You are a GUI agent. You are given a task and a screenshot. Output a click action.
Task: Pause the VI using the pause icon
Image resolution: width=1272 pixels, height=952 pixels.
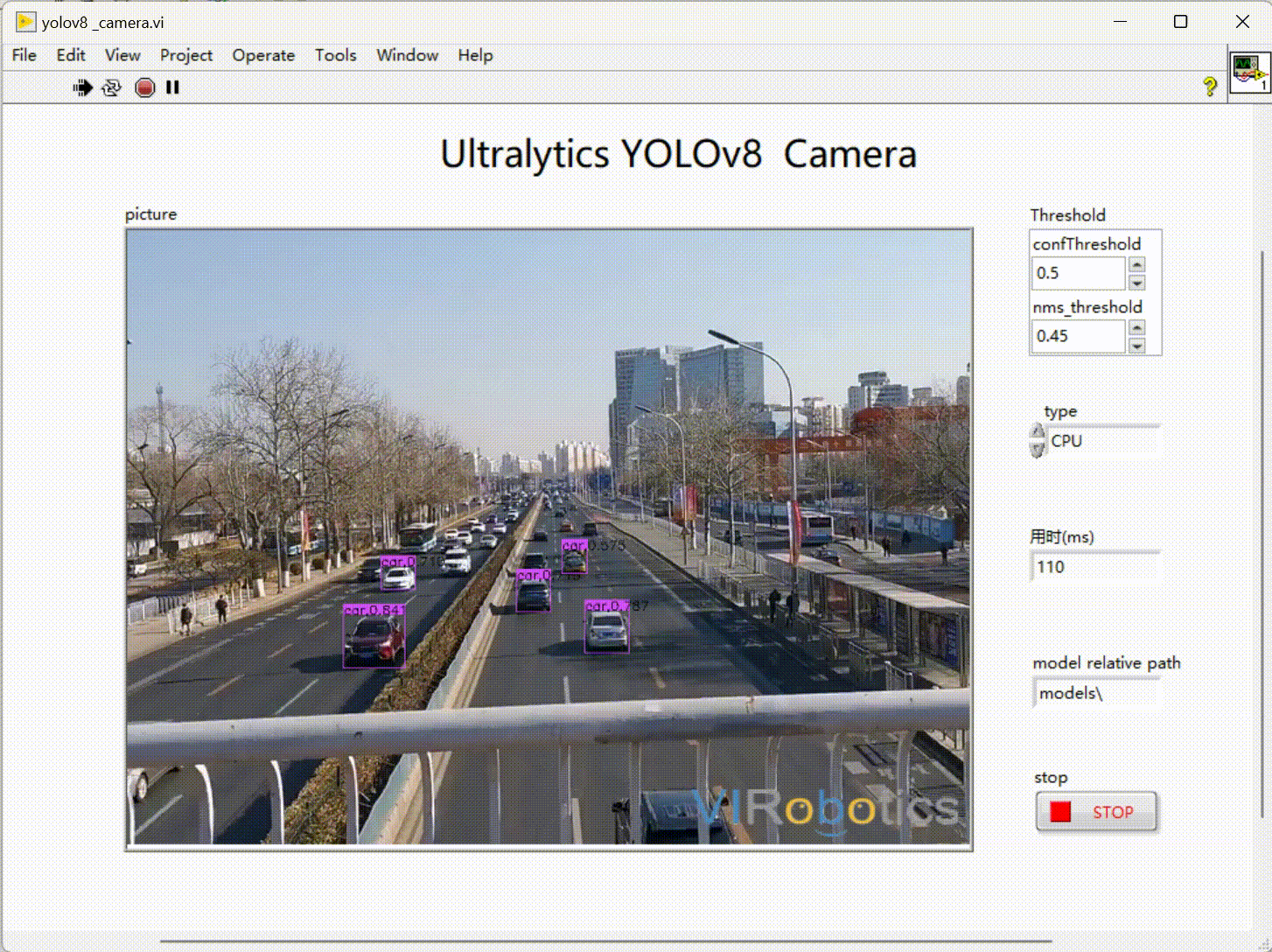172,87
